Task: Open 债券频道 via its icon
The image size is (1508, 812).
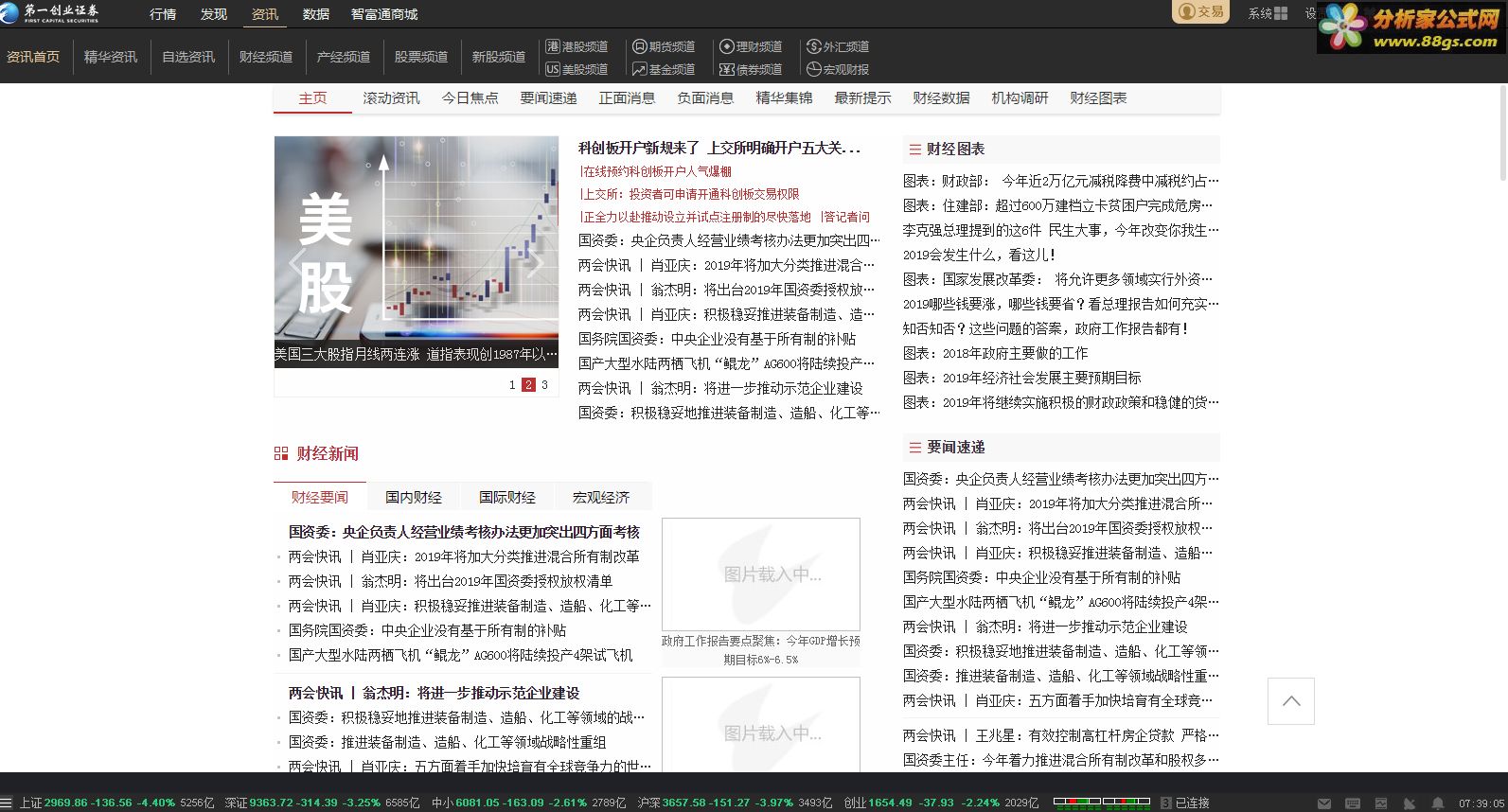Action: 726,69
